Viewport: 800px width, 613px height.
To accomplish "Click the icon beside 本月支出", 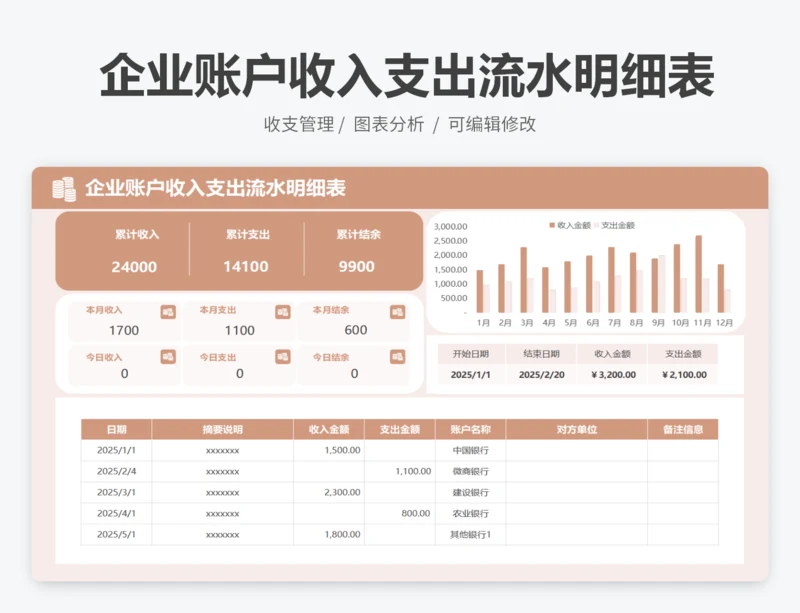I will 283,312.
